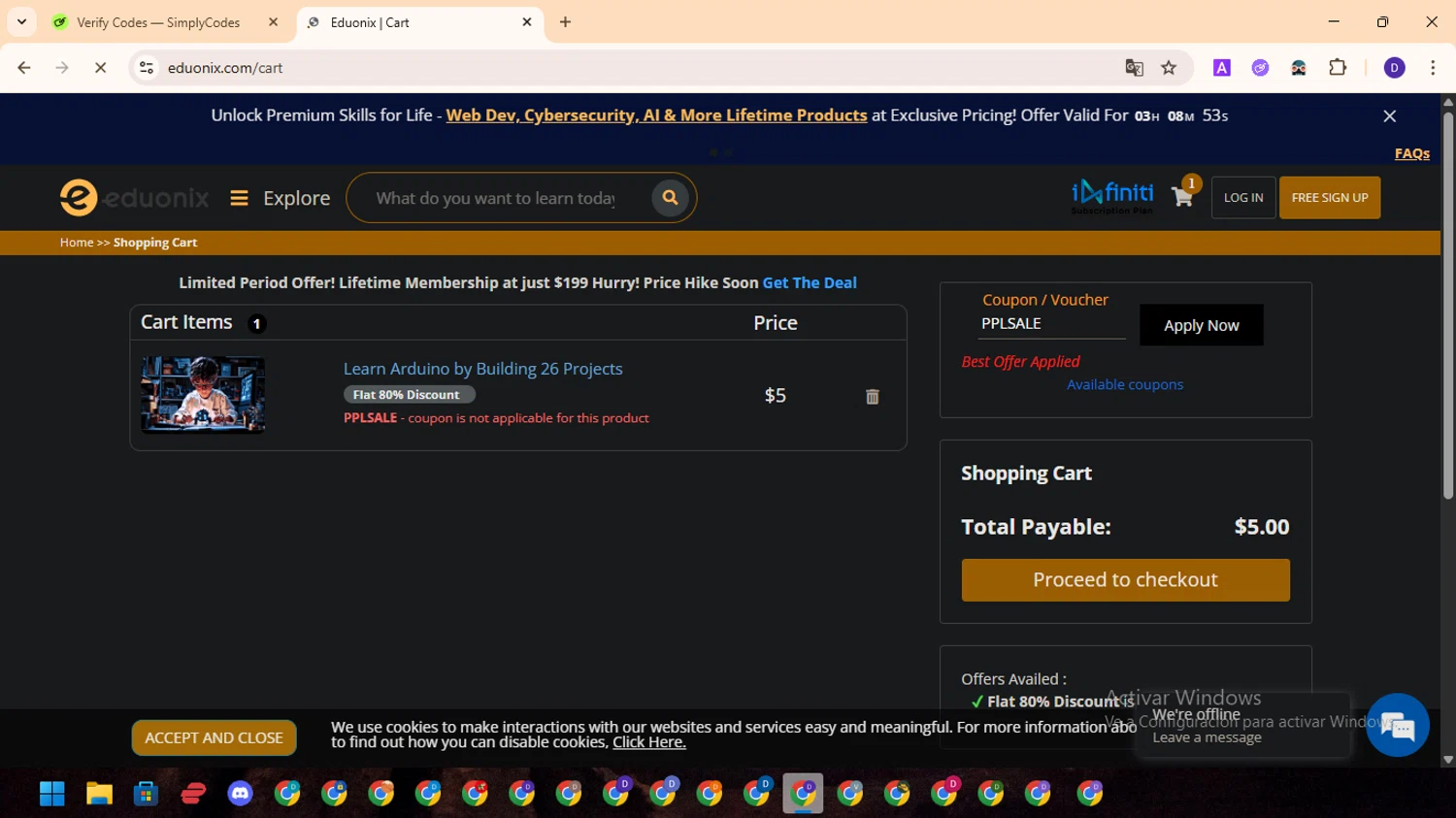Open the Infiniti subscription plan logo

coord(1112,197)
